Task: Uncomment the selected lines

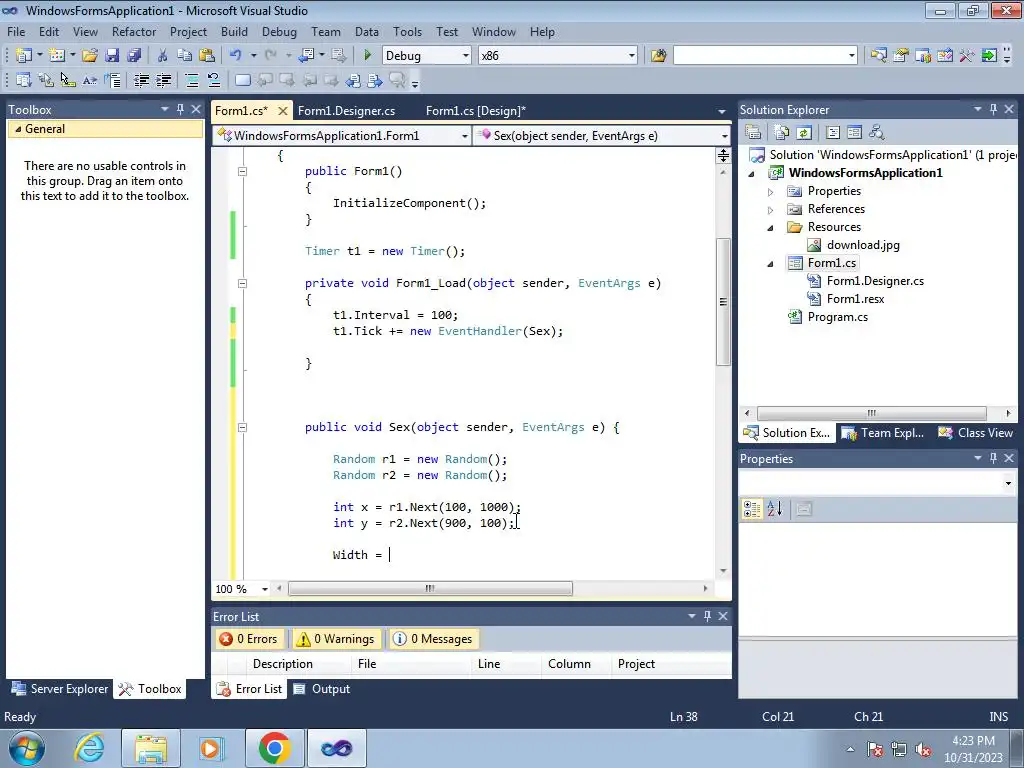Action: [214, 80]
